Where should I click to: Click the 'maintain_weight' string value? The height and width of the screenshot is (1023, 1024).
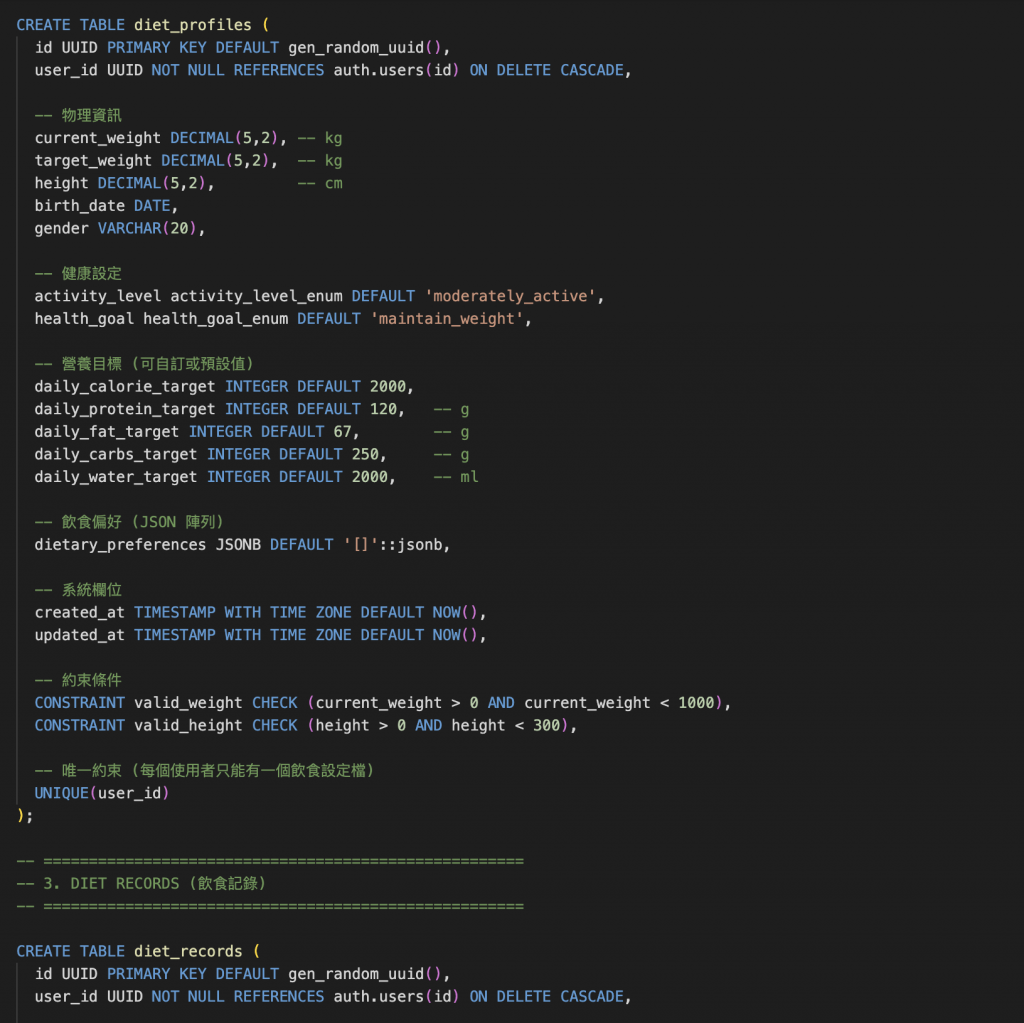point(447,319)
